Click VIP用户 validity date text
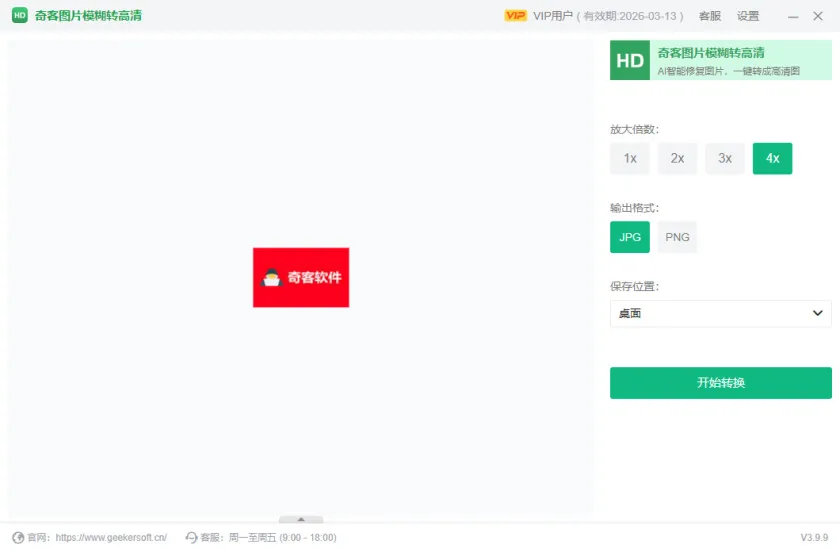 pyautogui.click(x=608, y=16)
